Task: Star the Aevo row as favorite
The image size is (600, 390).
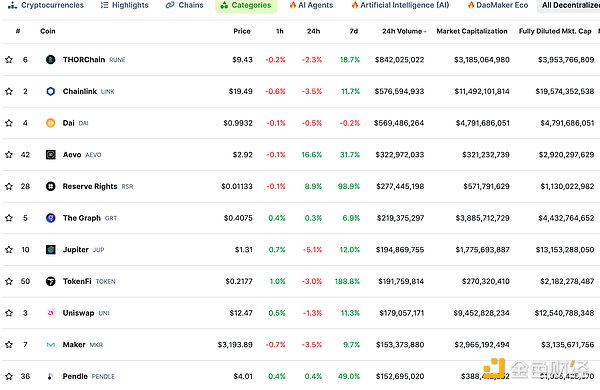Action: click(x=9, y=155)
